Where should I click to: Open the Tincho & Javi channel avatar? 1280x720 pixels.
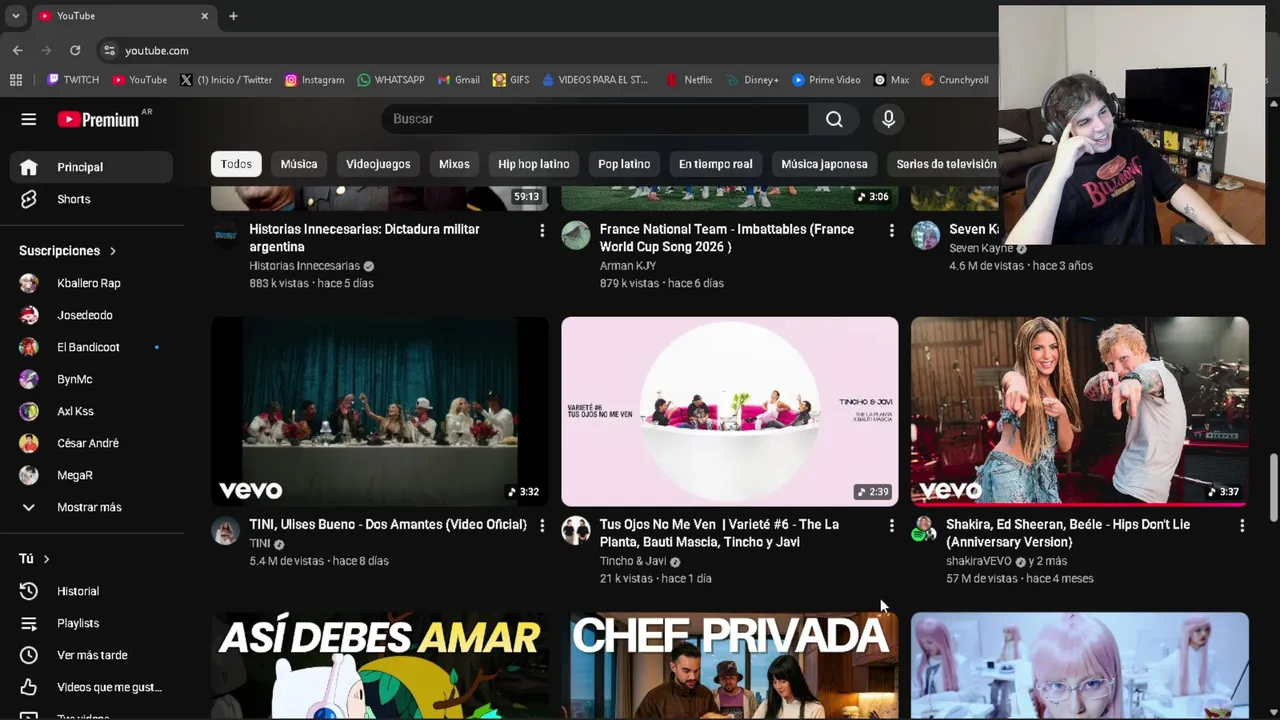(576, 531)
